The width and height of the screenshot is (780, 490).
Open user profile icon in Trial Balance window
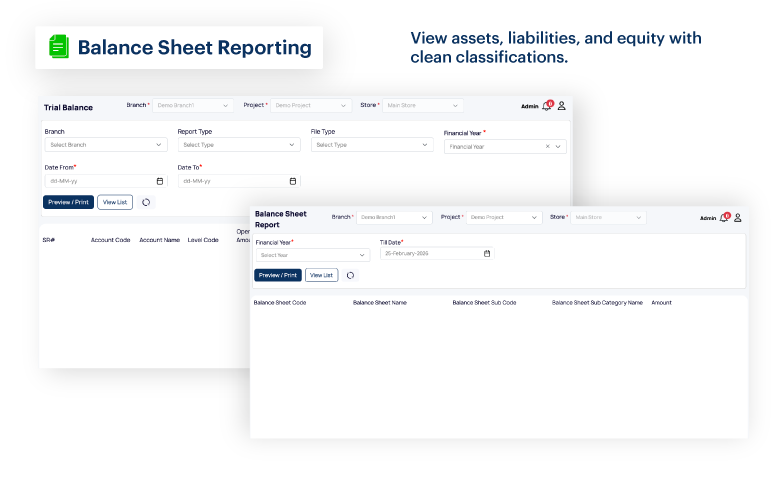pyautogui.click(x=562, y=106)
